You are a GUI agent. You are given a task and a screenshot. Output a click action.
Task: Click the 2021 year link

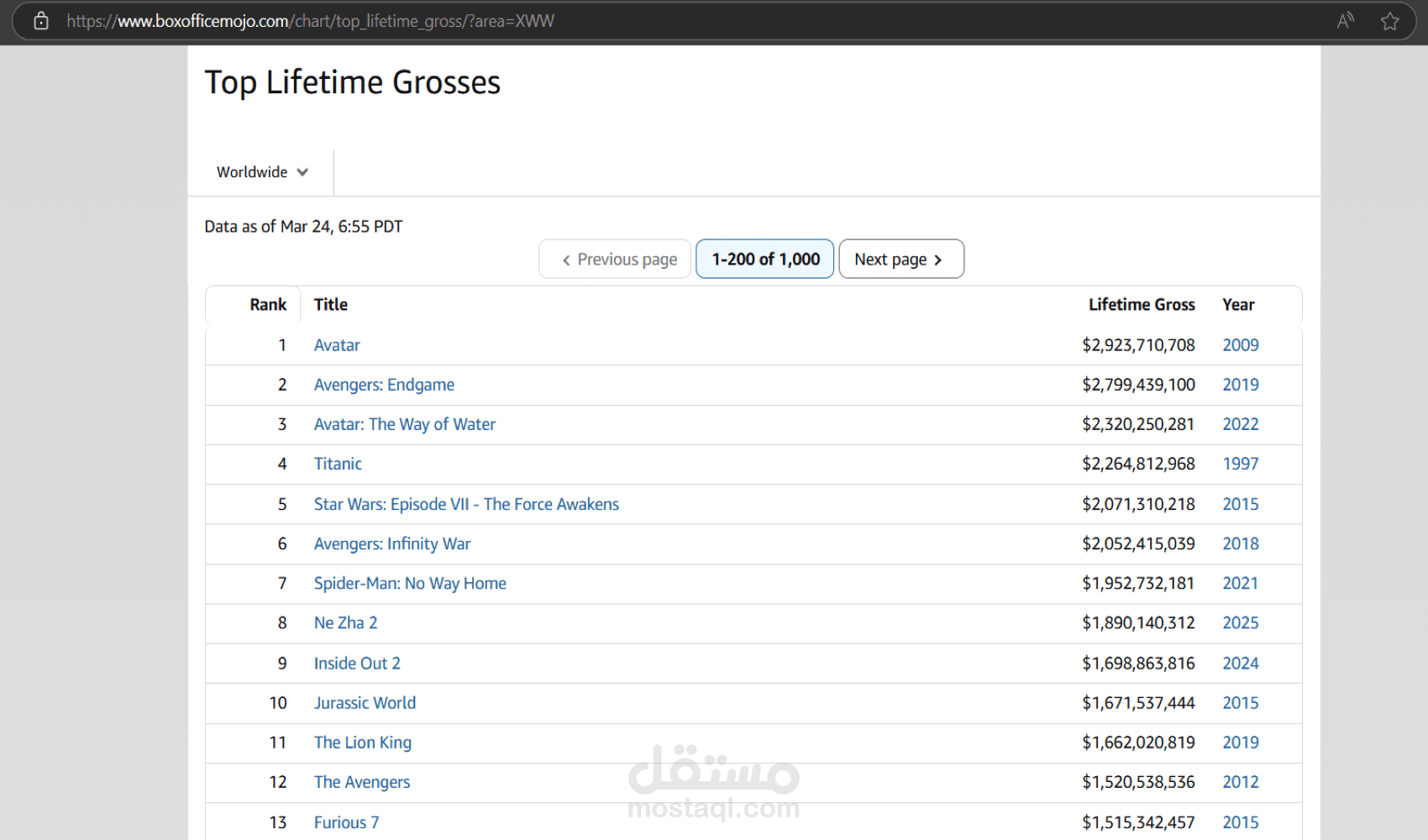pyautogui.click(x=1241, y=583)
